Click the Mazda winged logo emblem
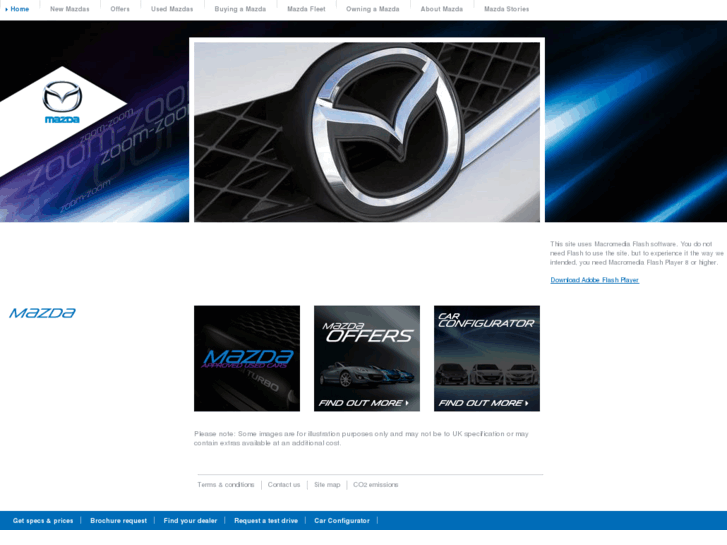 [62, 102]
